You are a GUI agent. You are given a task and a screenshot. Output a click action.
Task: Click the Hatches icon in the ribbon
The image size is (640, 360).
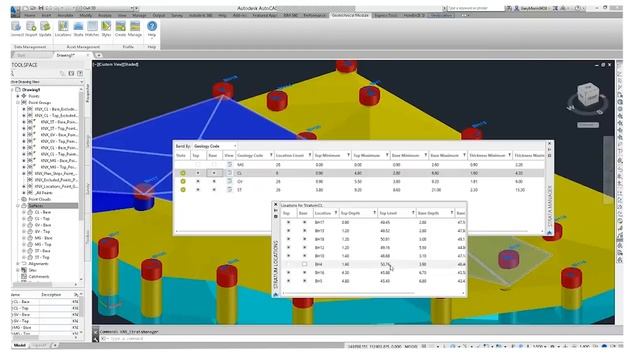pyautogui.click(x=92, y=27)
